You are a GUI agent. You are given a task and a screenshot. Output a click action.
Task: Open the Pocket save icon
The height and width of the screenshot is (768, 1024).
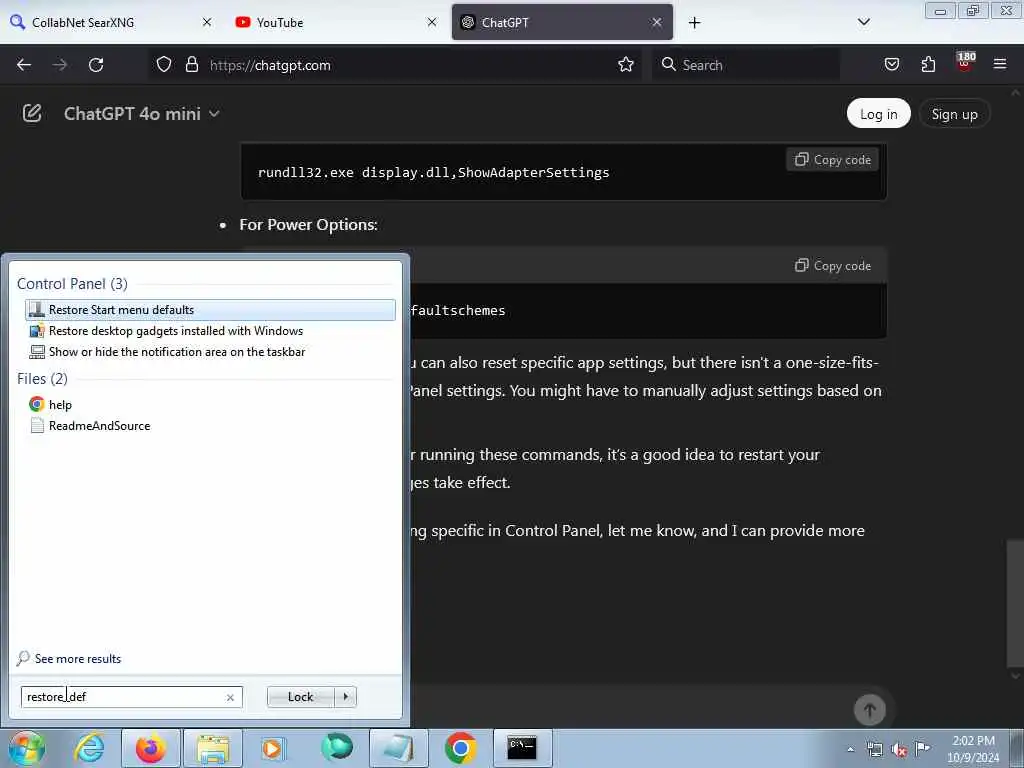click(892, 64)
